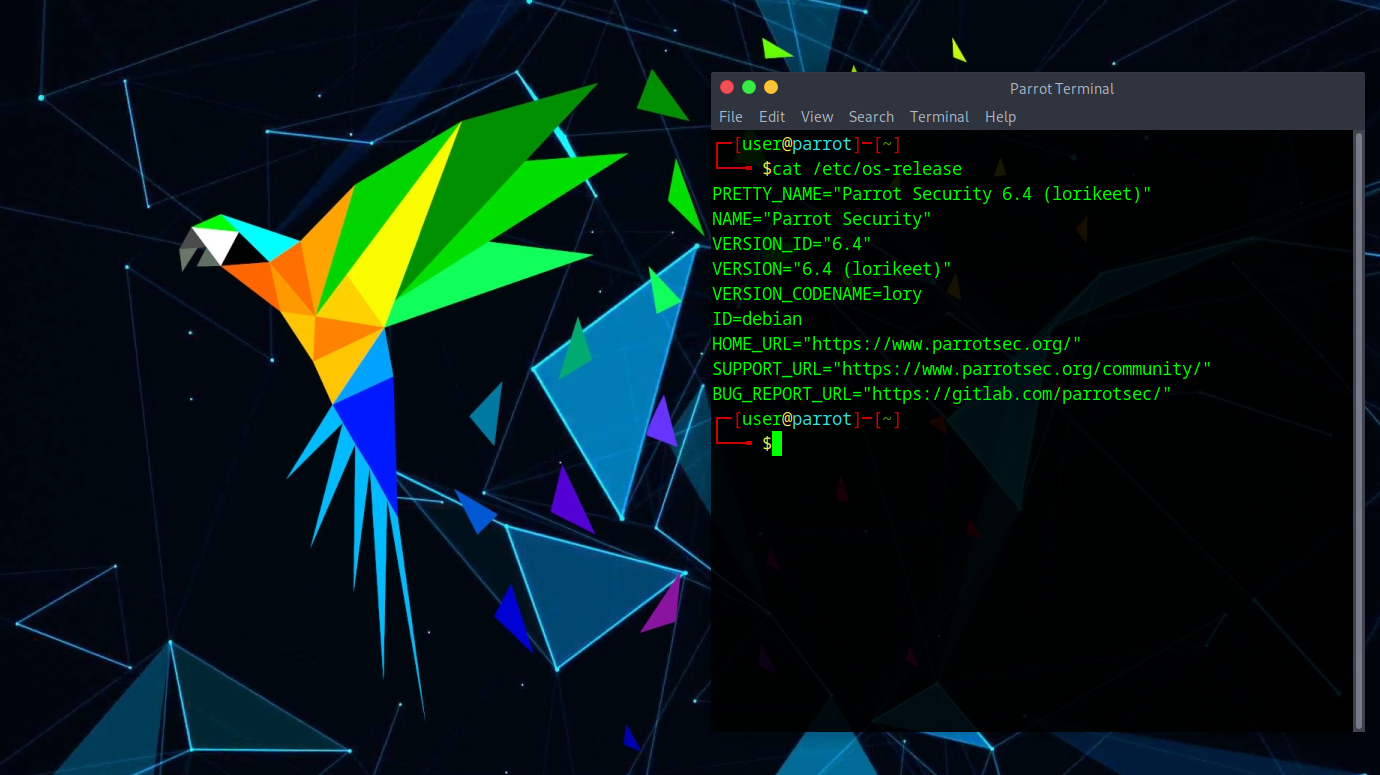Viewport: 1380px width, 775px height.
Task: Click the terminal vertical scrollbar
Action: coord(1358,430)
